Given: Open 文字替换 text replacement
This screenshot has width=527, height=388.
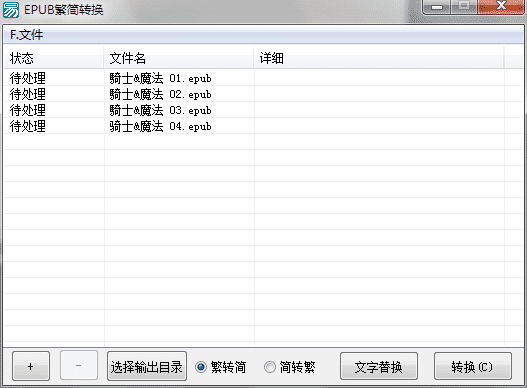Looking at the screenshot, I should click(x=379, y=366).
